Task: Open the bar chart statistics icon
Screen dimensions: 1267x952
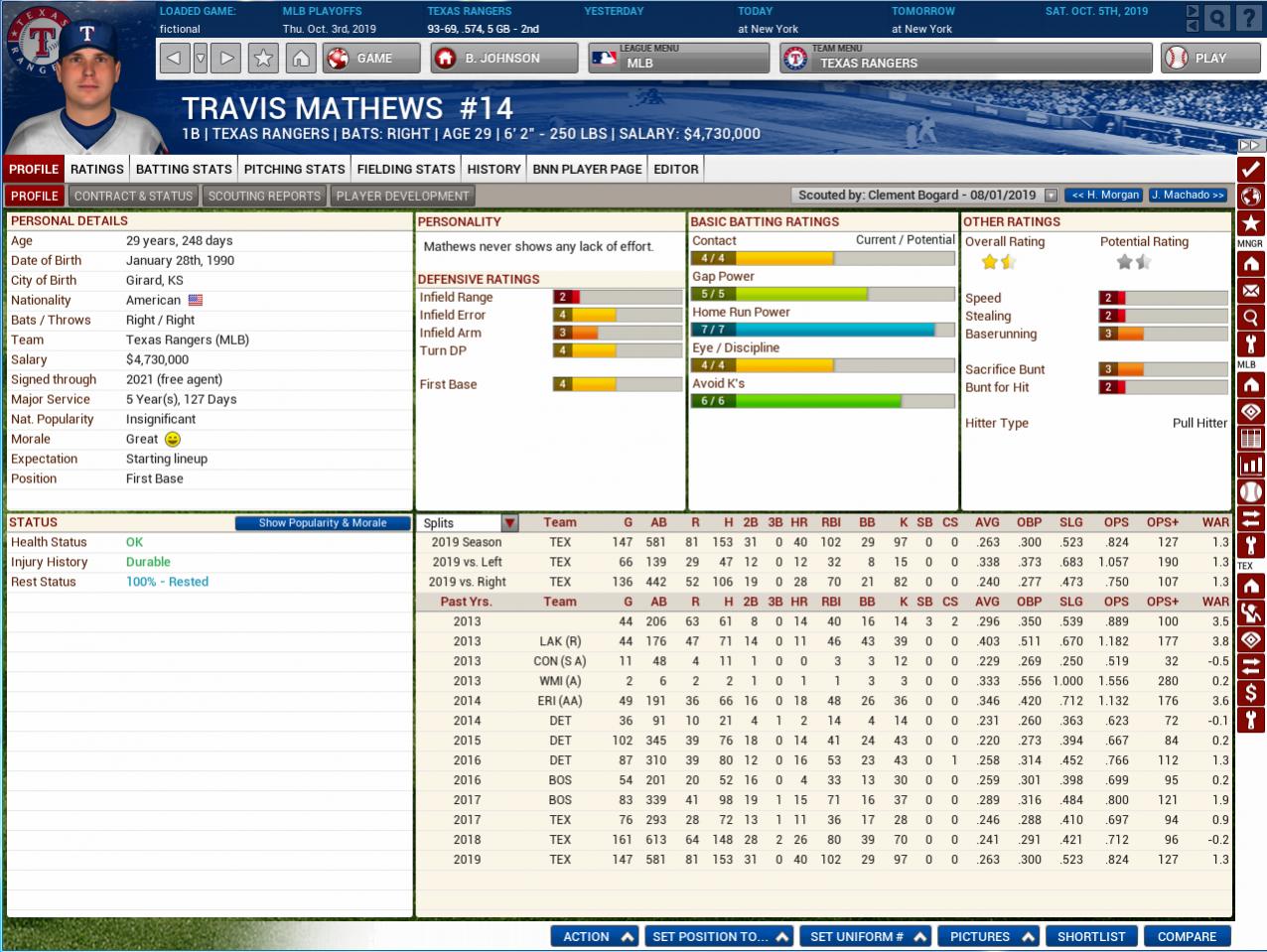Action: click(x=1250, y=466)
